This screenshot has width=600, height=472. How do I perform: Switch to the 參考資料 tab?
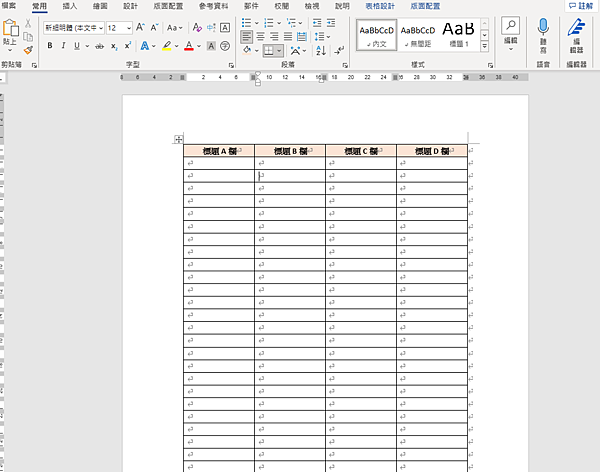214,6
